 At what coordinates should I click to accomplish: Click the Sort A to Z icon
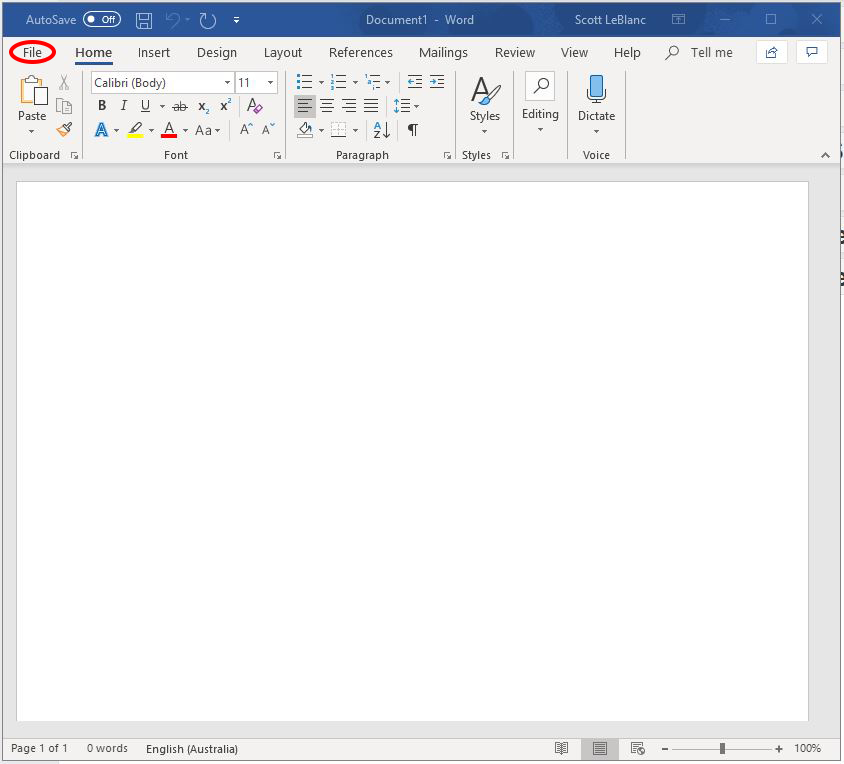pyautogui.click(x=381, y=130)
